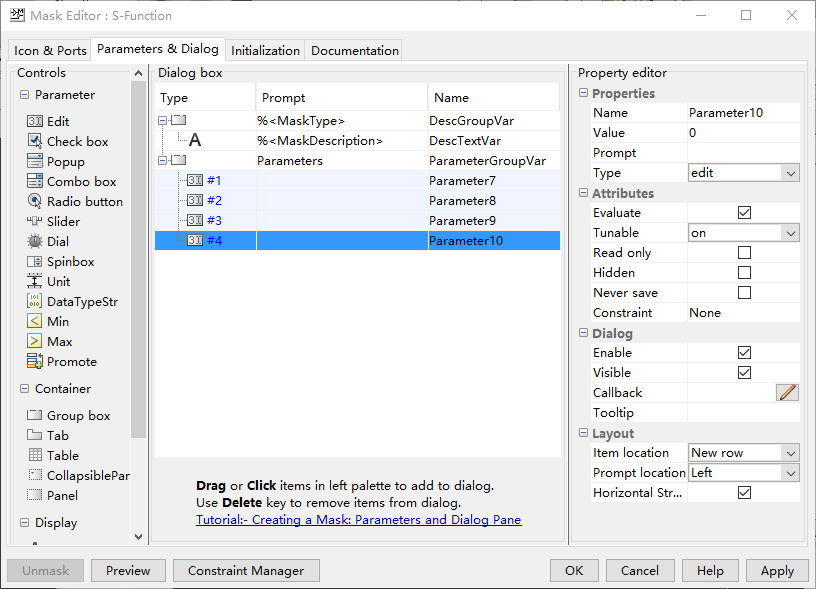The image size is (816, 589).
Task: Click the Cancel button
Action: [x=640, y=571]
